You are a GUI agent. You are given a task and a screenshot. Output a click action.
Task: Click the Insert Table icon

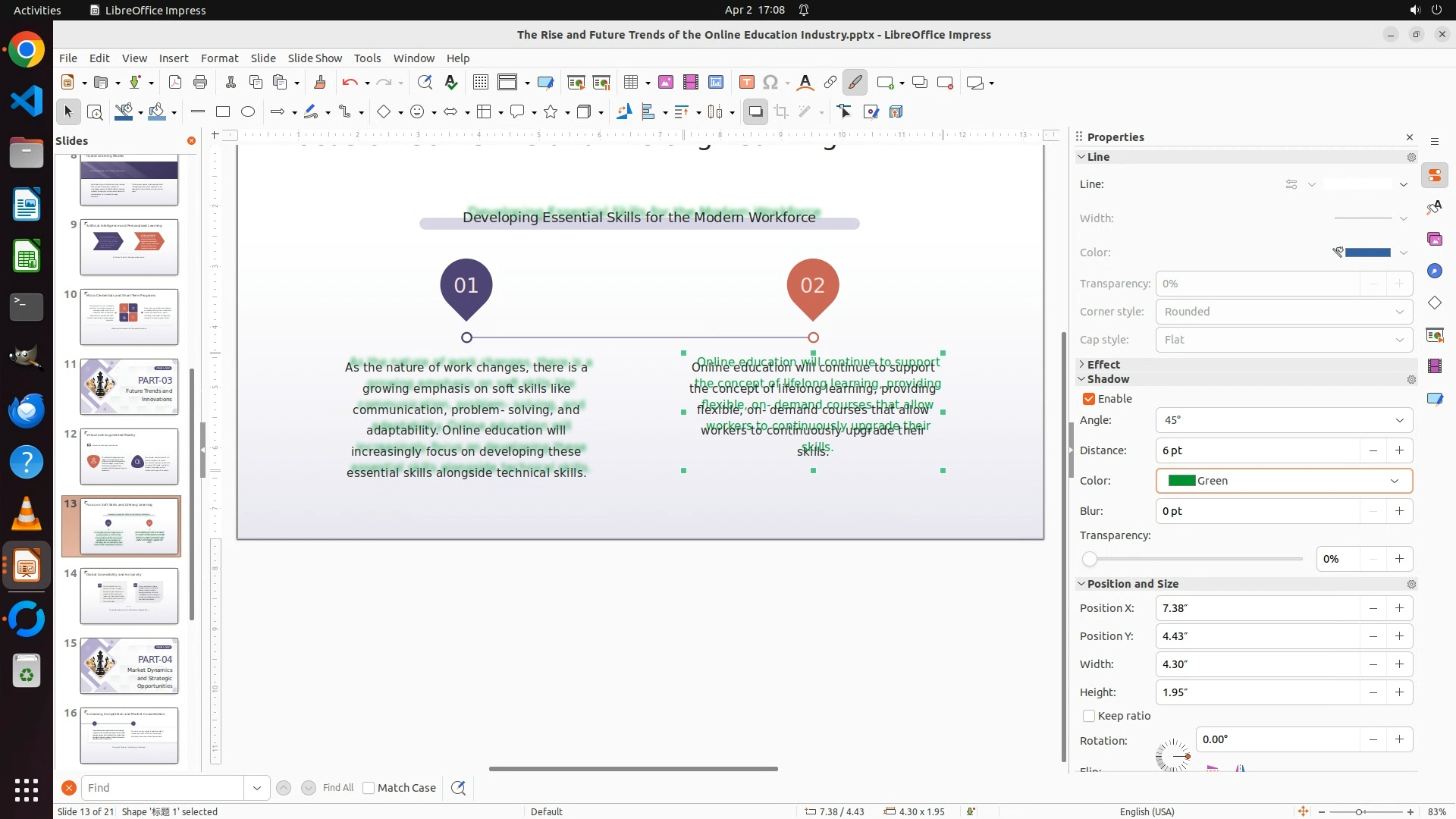(x=630, y=83)
